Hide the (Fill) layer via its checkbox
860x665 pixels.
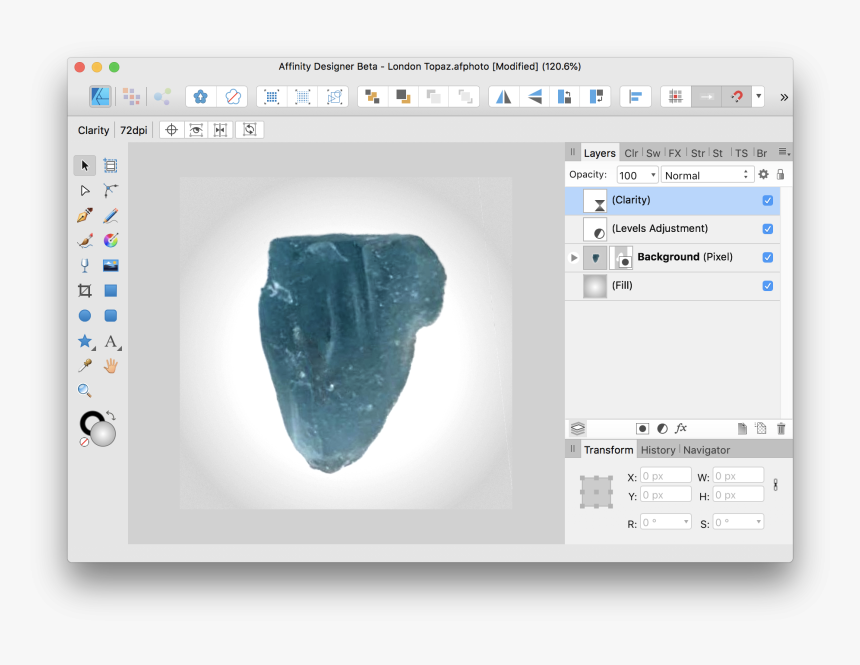(767, 285)
